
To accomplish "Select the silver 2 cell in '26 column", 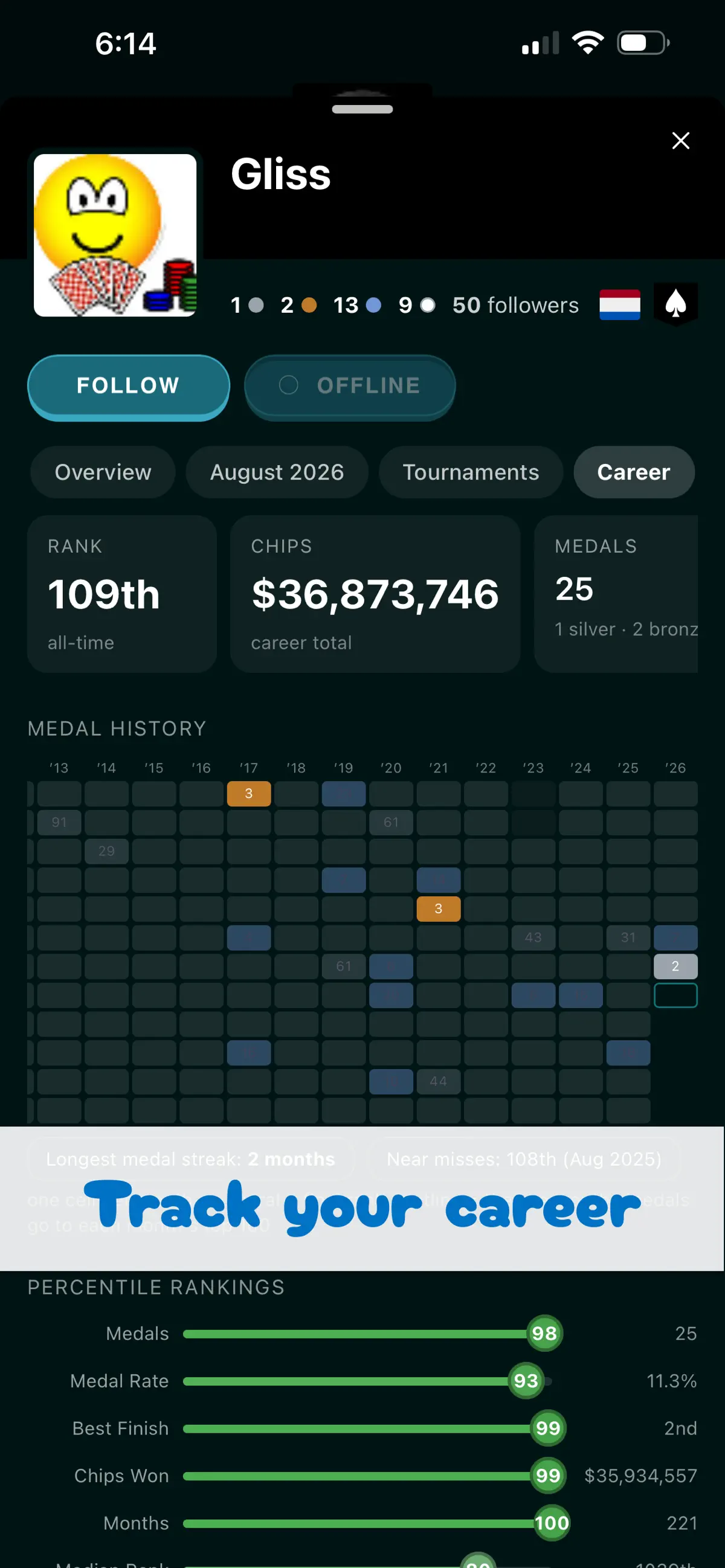I will point(675,966).
